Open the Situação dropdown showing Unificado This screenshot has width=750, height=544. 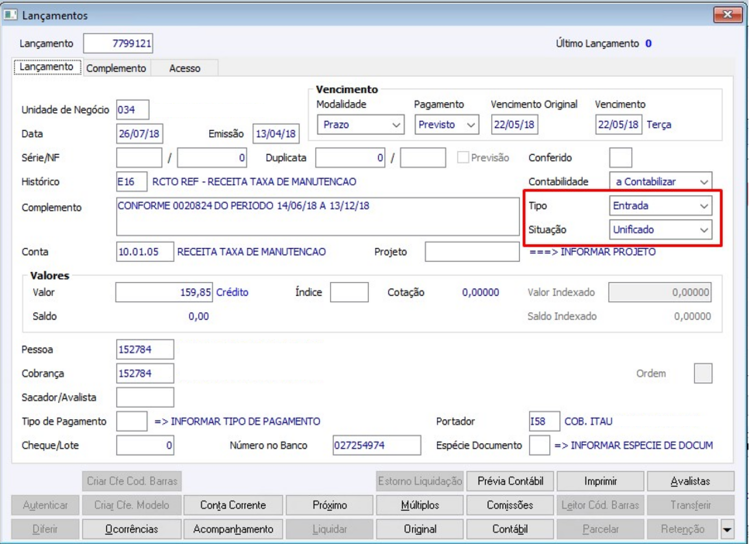tap(661, 230)
